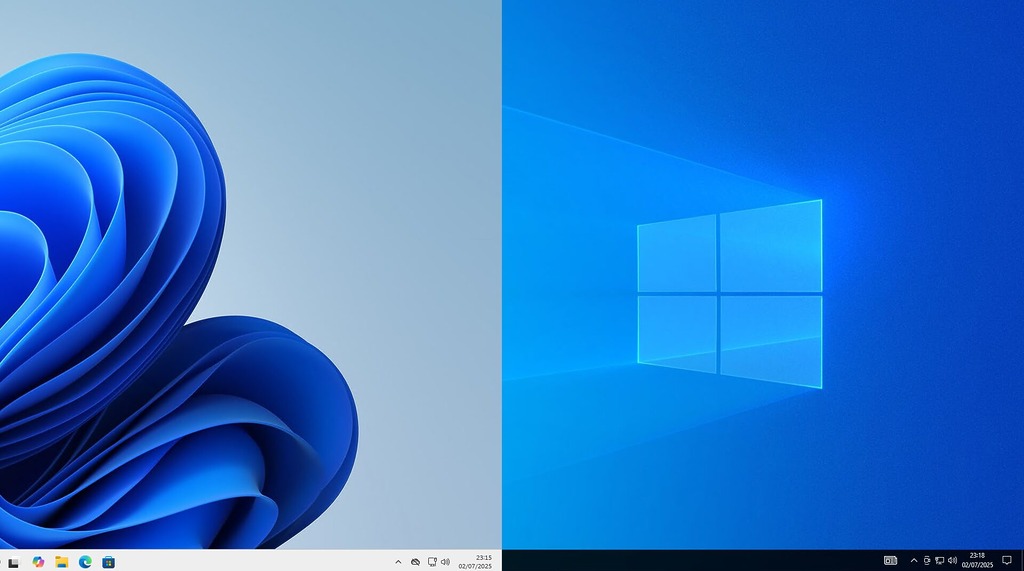Click the Meet Now icon in the Windows 10 tray
This screenshot has width=1024, height=571.
(x=927, y=561)
